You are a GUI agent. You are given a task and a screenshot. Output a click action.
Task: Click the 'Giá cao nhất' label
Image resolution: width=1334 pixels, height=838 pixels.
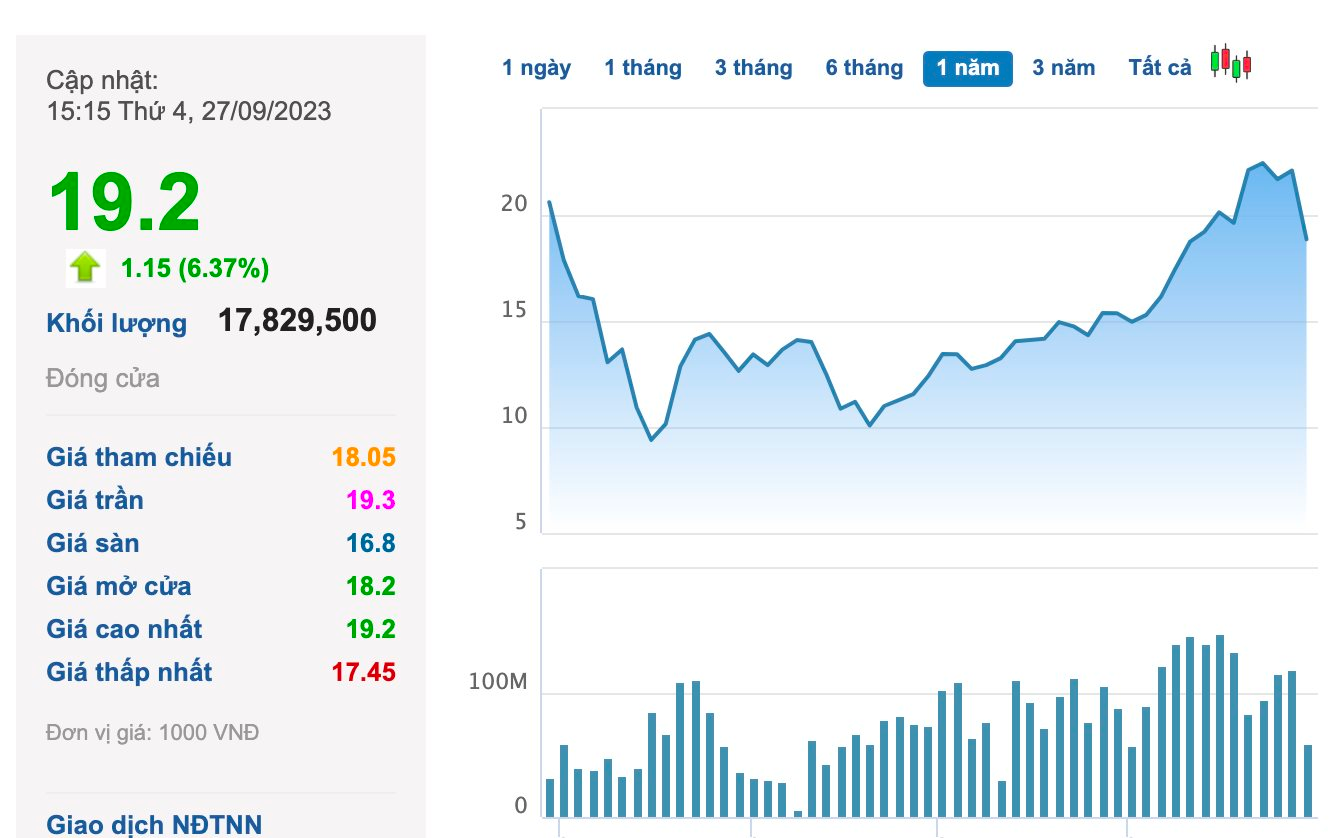(x=124, y=629)
